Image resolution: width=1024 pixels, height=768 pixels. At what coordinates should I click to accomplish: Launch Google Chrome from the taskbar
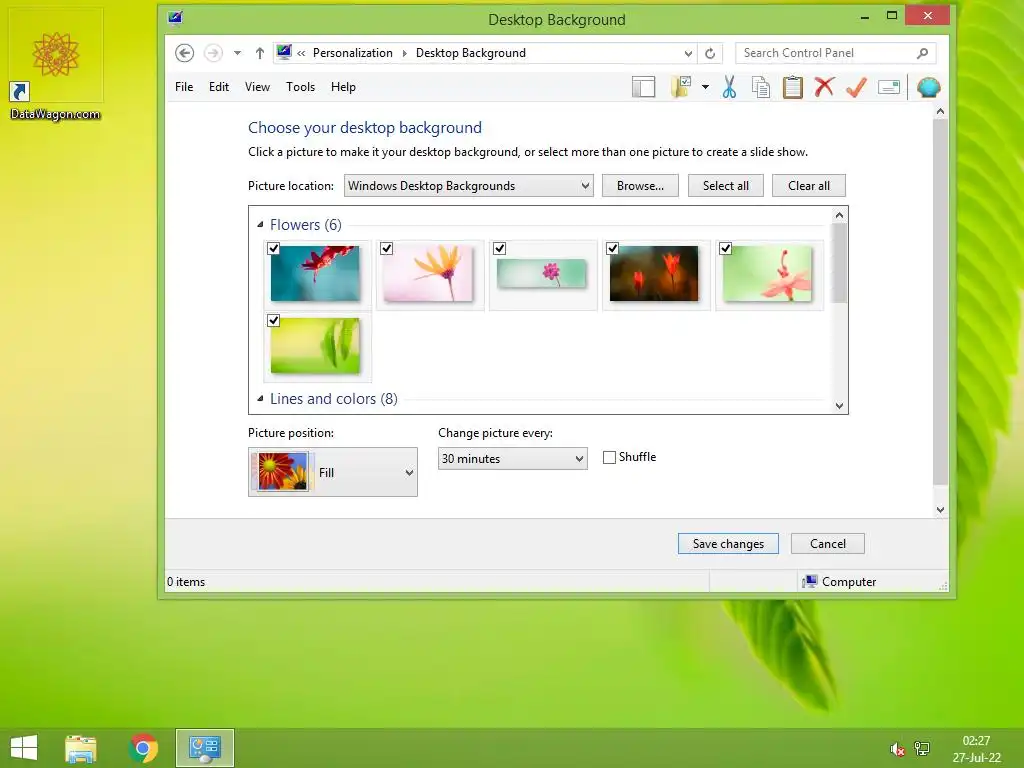(143, 748)
